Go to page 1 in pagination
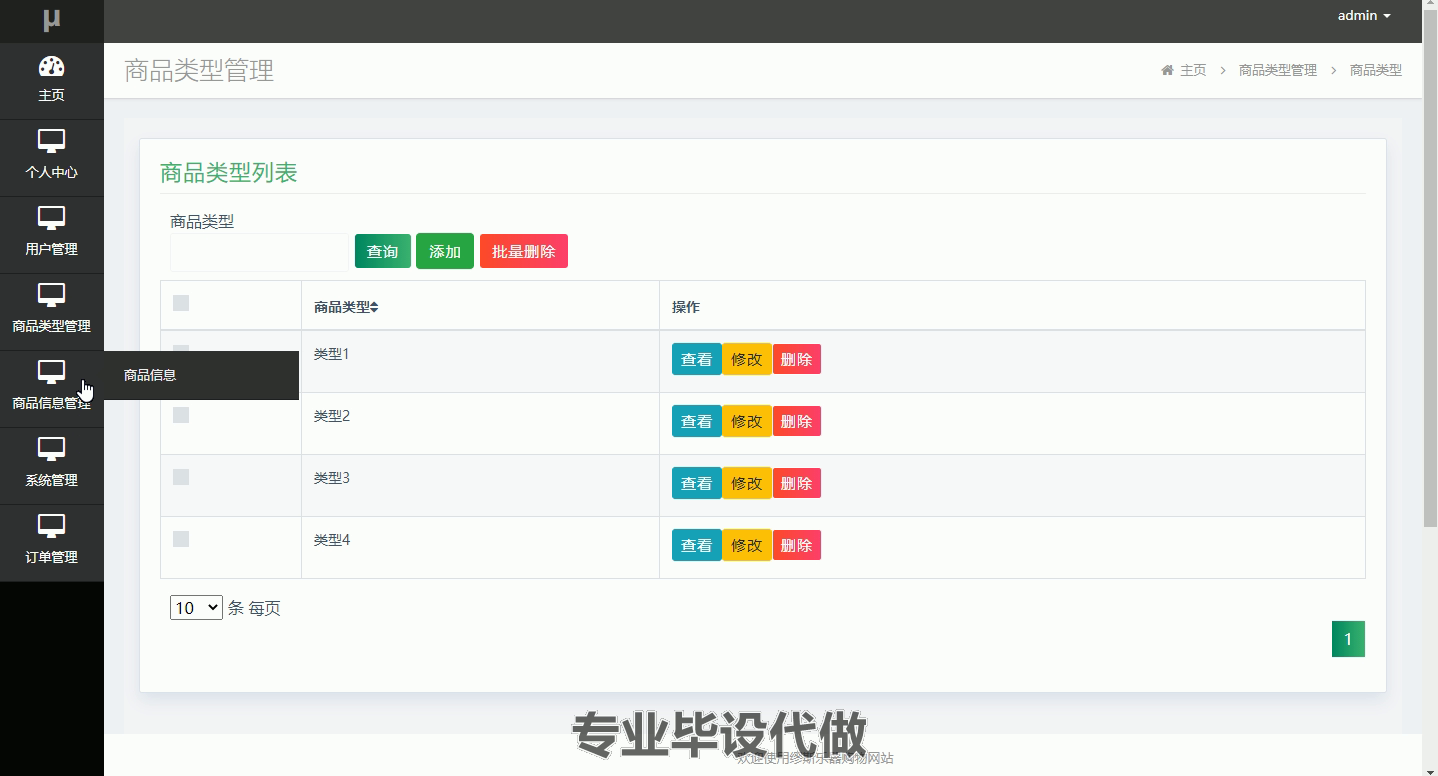The width and height of the screenshot is (1438, 776). [1348, 639]
